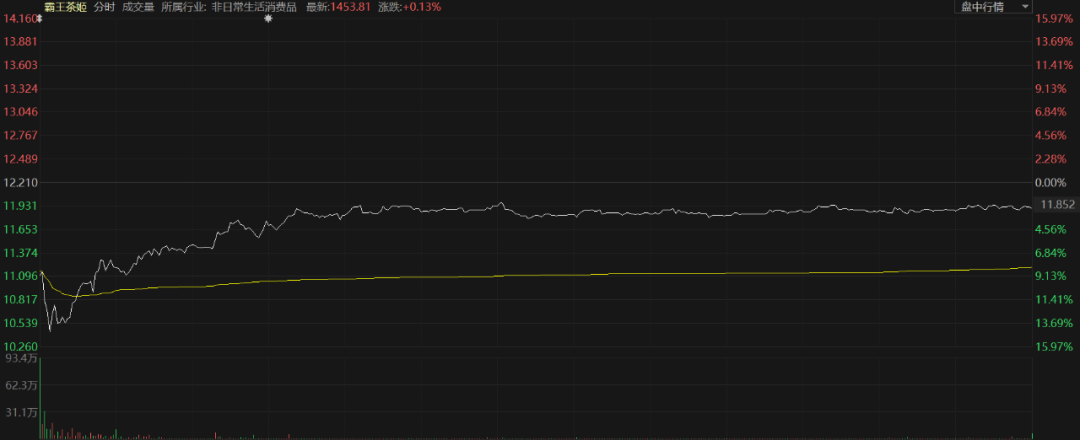Click the 10.260 lowest price label

coord(21,346)
